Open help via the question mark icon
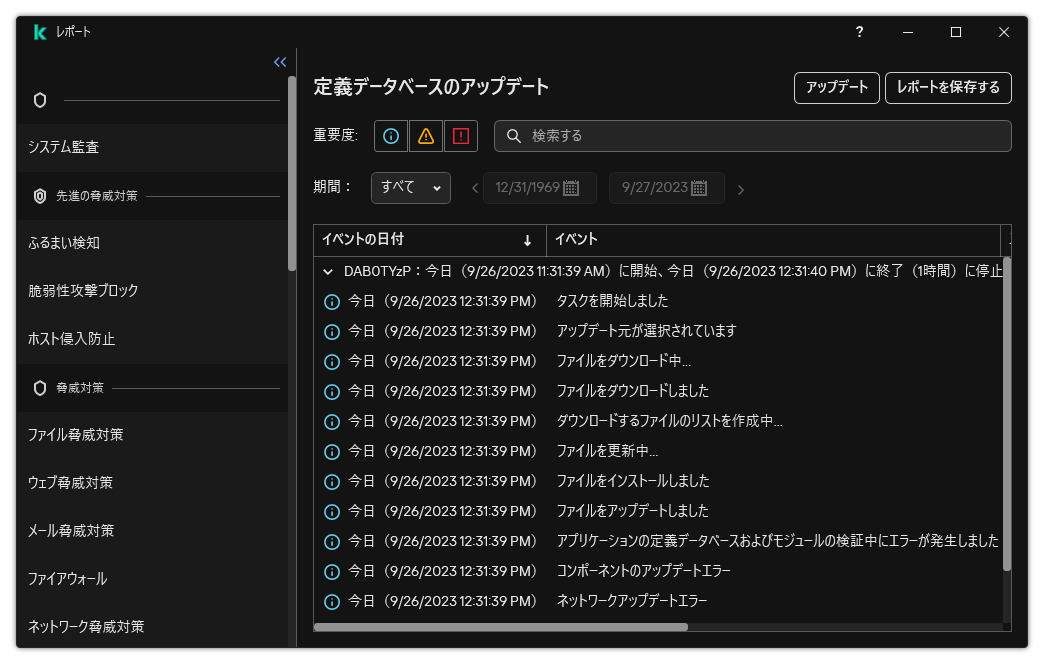This screenshot has height=664, width=1044. click(x=859, y=32)
